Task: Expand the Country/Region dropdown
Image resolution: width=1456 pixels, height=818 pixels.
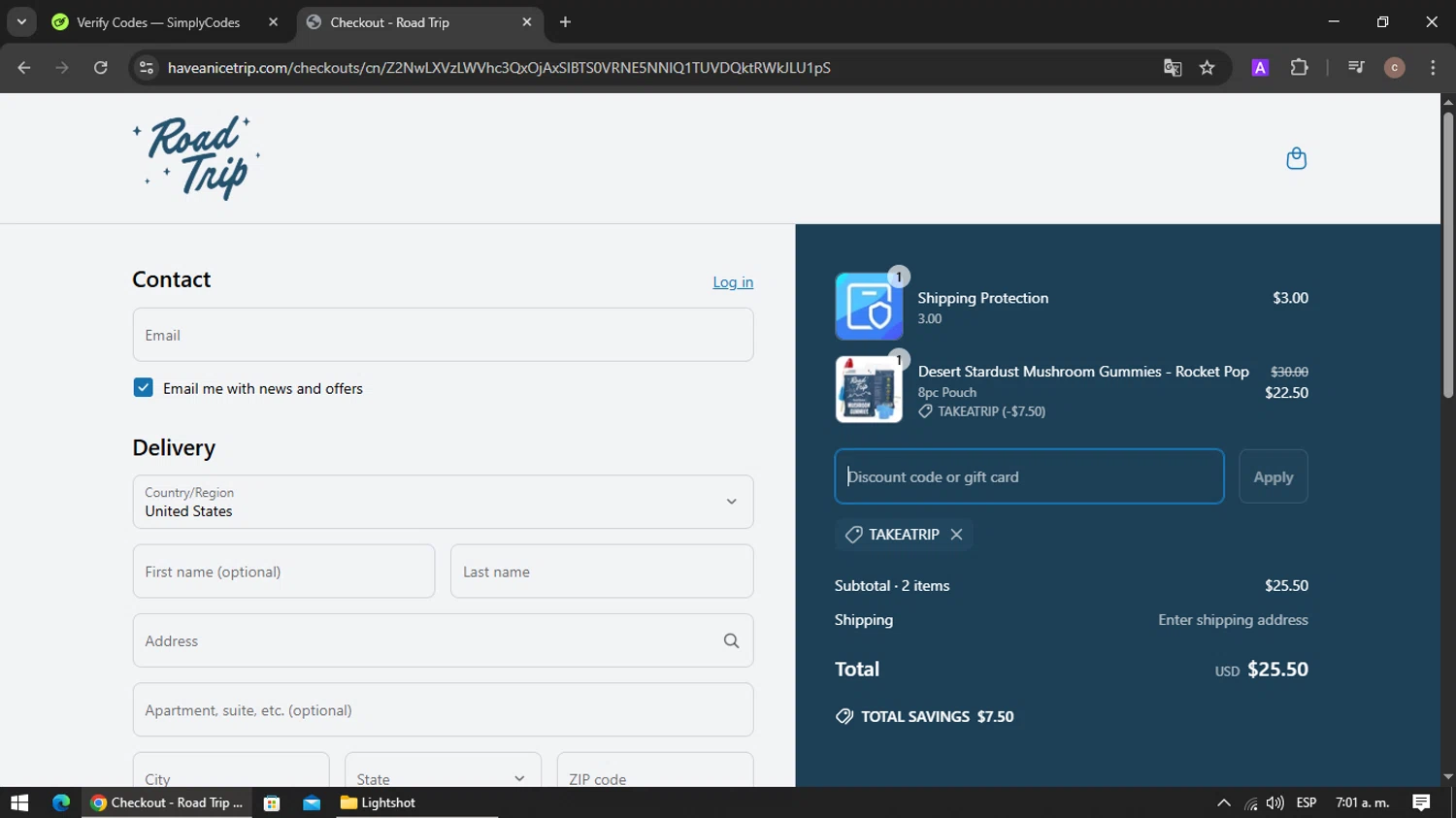Action: point(443,502)
